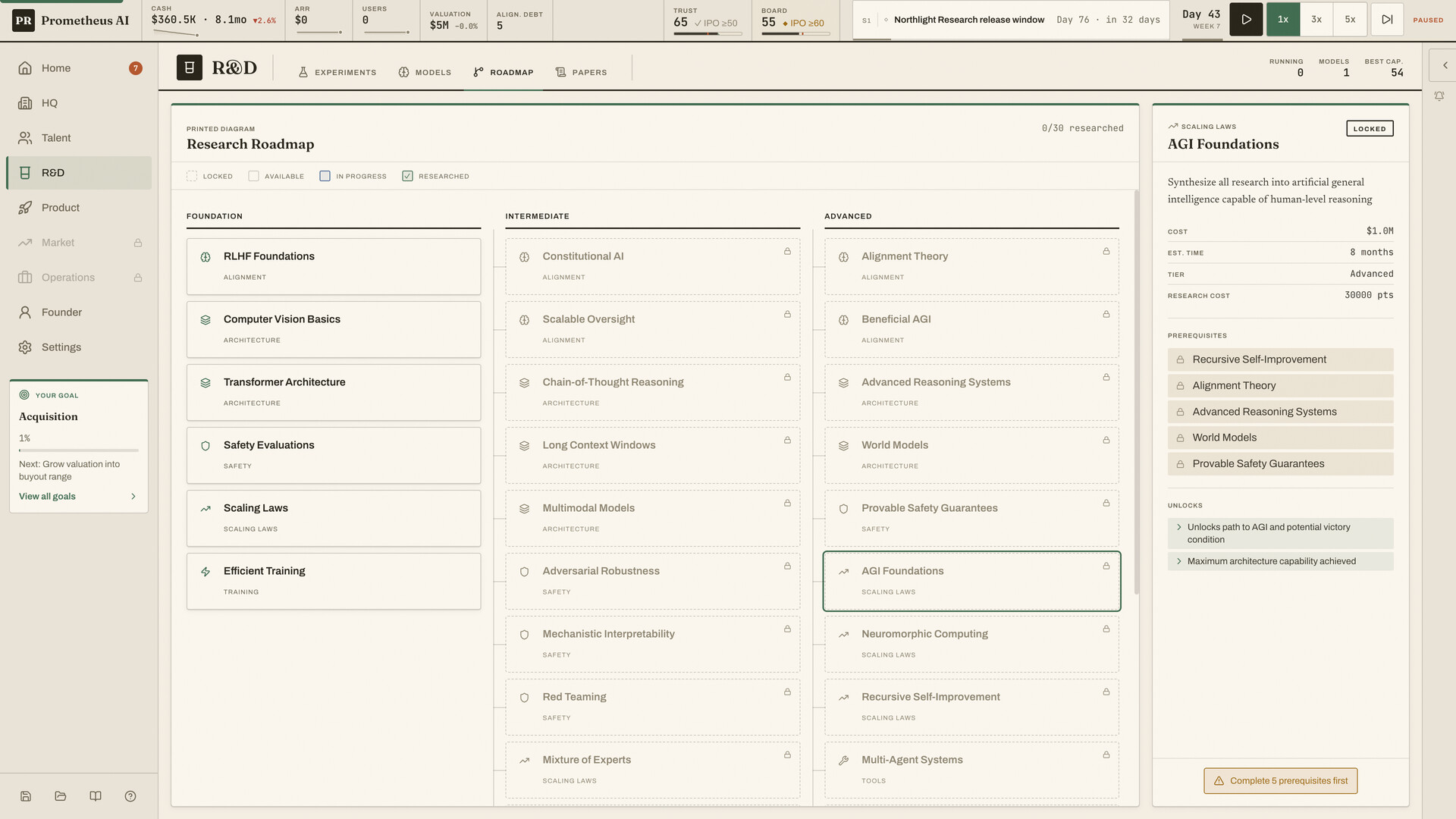Image resolution: width=1456 pixels, height=819 pixels.
Task: Open the Papers tab
Action: (x=582, y=72)
